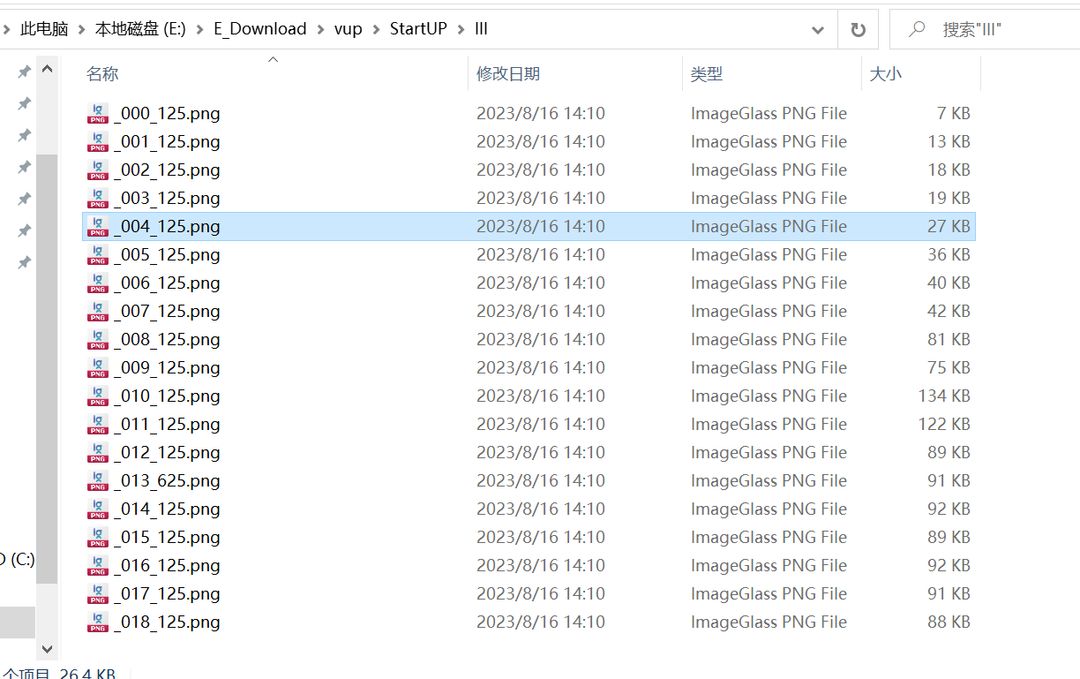Click the navigation pane scroll up arrow
The image size is (1080, 679).
point(47,69)
